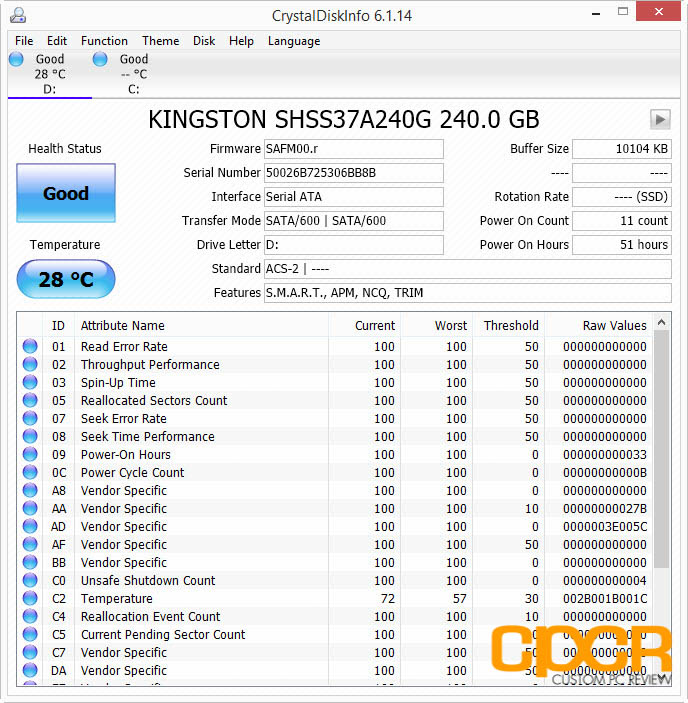Click the status orb for attribute DA
The width and height of the screenshot is (688, 703).
30,670
